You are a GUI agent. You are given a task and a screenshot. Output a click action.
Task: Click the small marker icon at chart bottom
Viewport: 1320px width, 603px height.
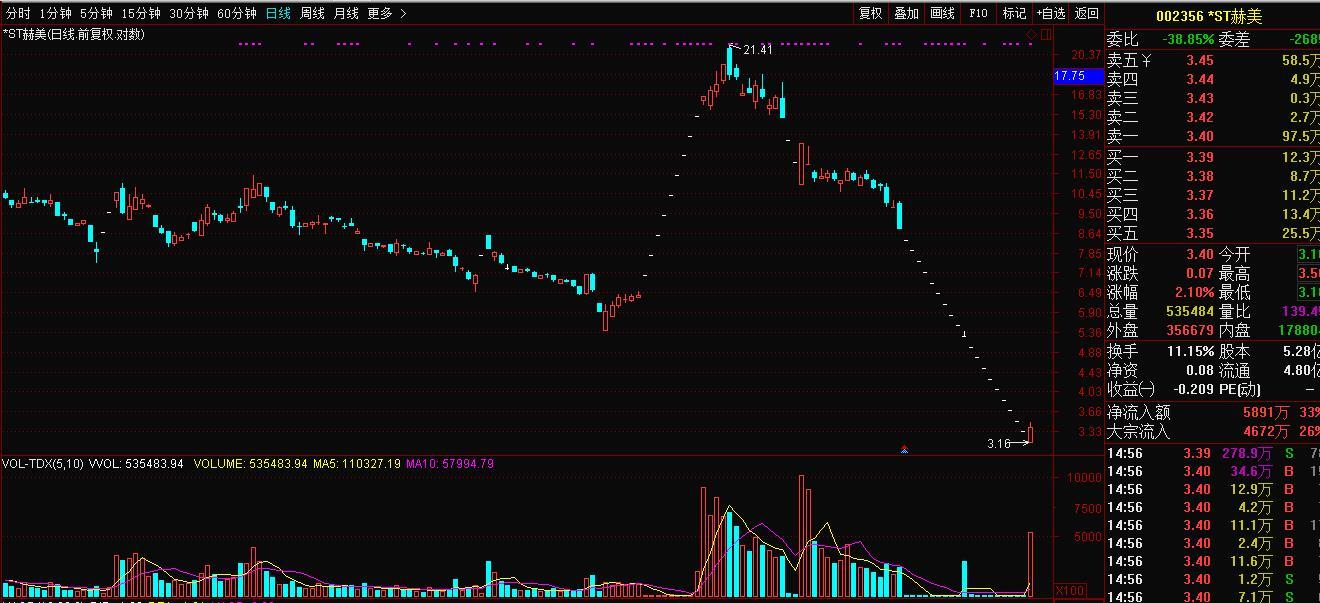904,449
